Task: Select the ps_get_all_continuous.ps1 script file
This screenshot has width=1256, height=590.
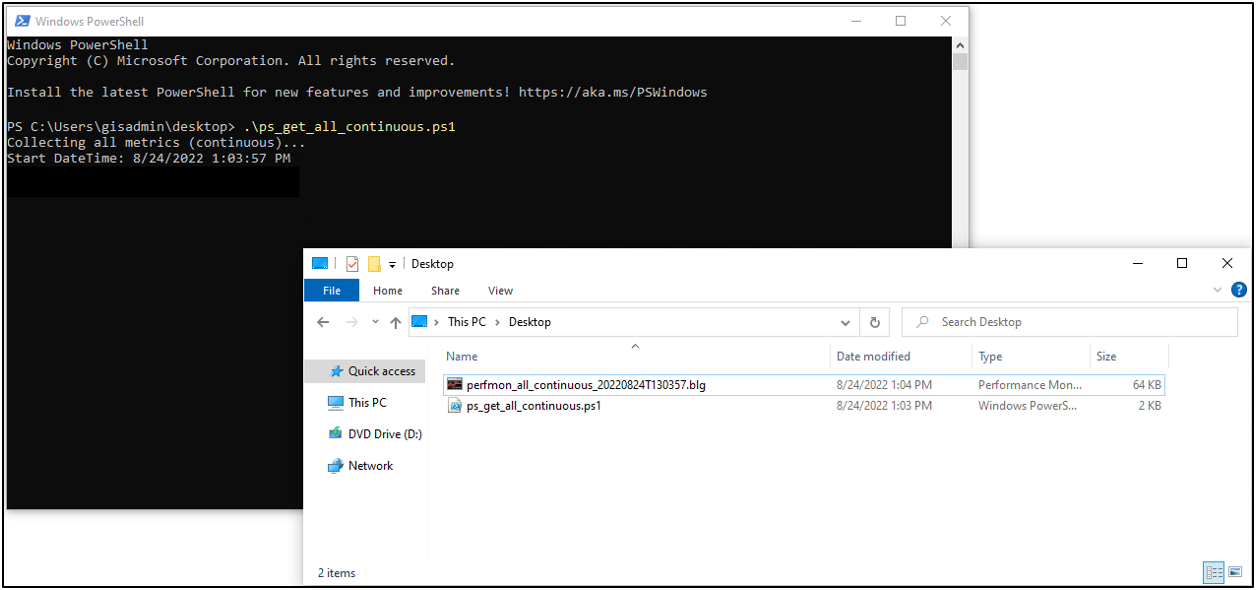Action: point(533,406)
